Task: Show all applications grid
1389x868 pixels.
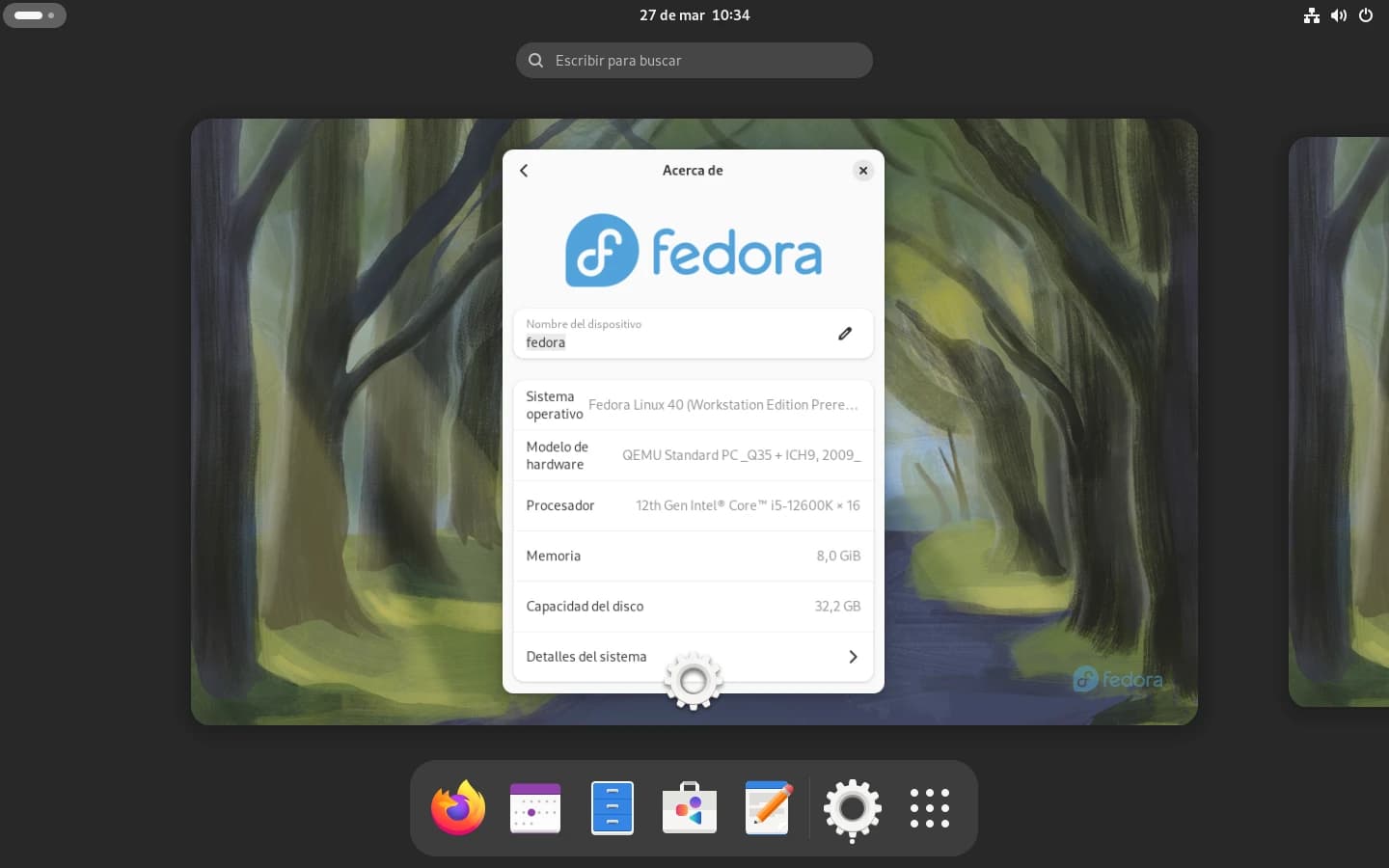Action: click(930, 808)
